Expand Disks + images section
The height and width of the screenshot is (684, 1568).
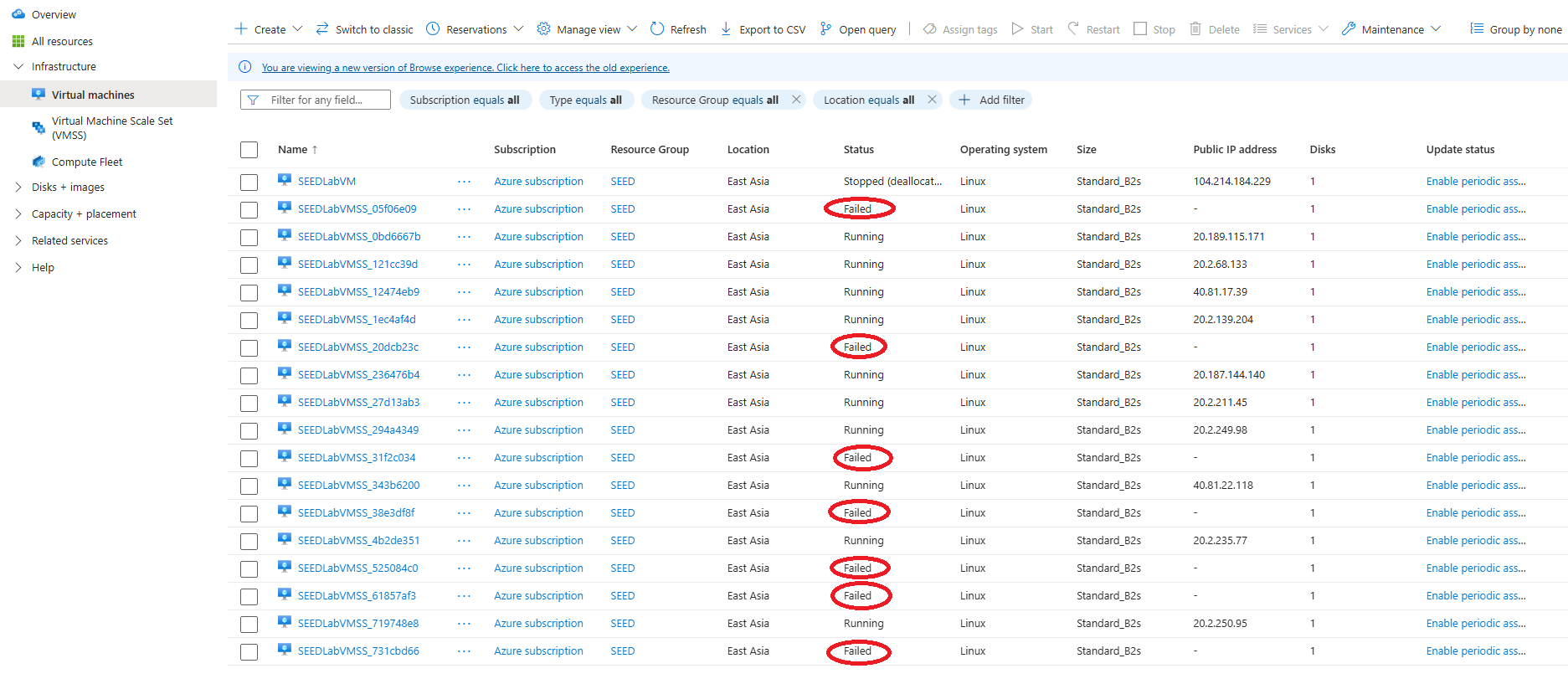tap(18, 187)
